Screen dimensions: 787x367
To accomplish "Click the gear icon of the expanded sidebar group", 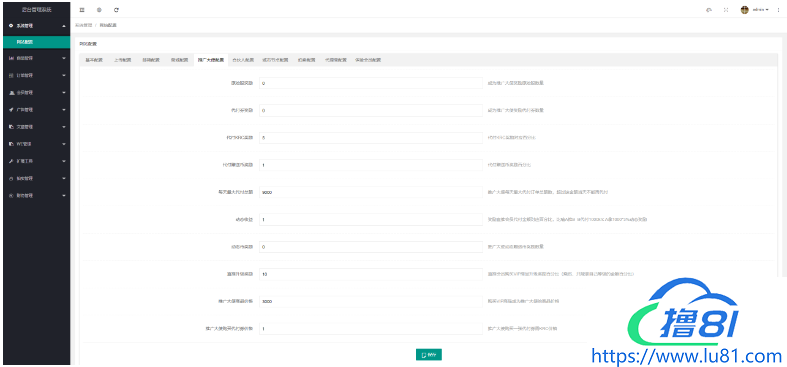I will coord(11,26).
